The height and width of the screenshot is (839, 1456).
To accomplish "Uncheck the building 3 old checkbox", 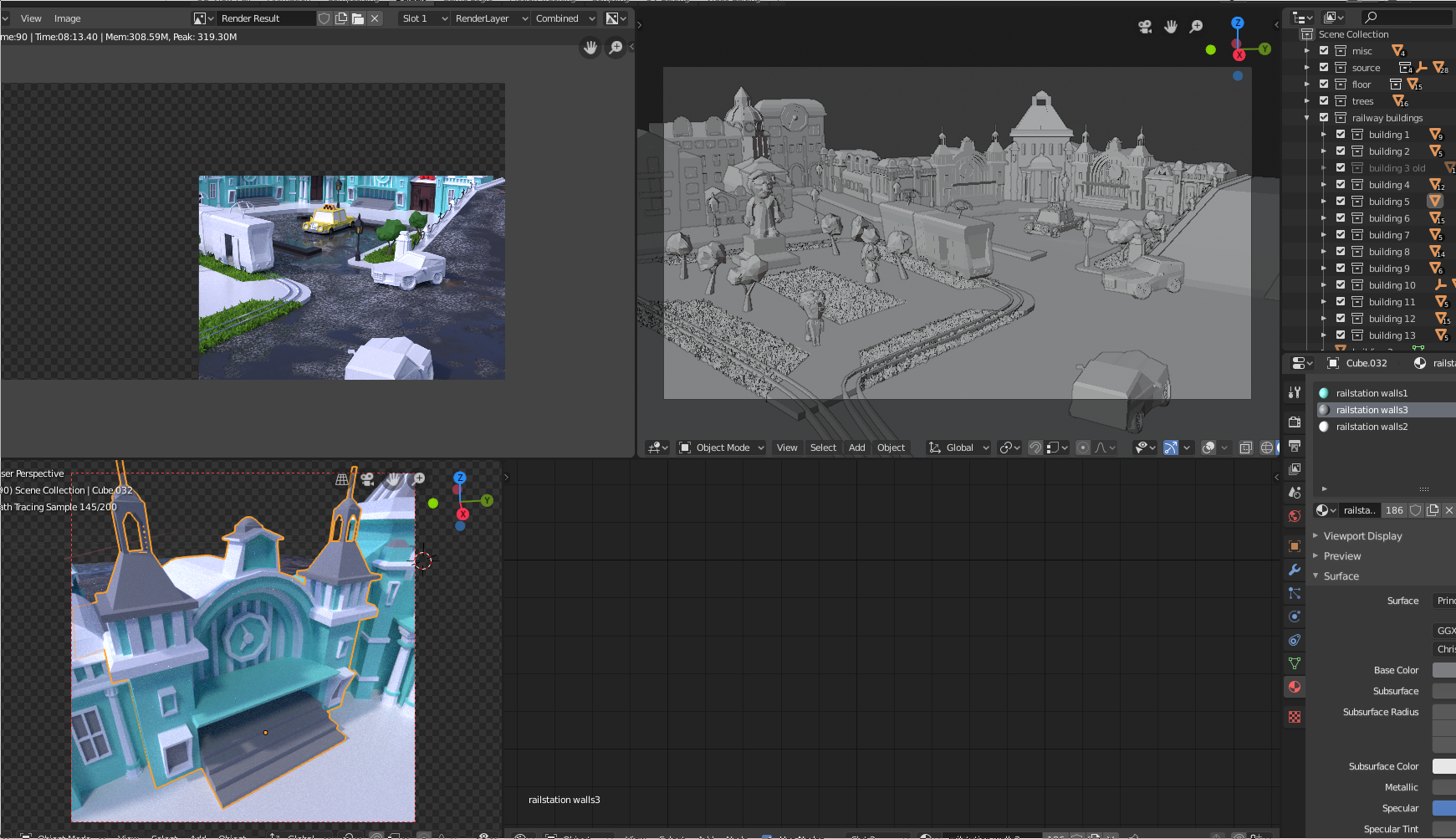I will coord(1341,168).
